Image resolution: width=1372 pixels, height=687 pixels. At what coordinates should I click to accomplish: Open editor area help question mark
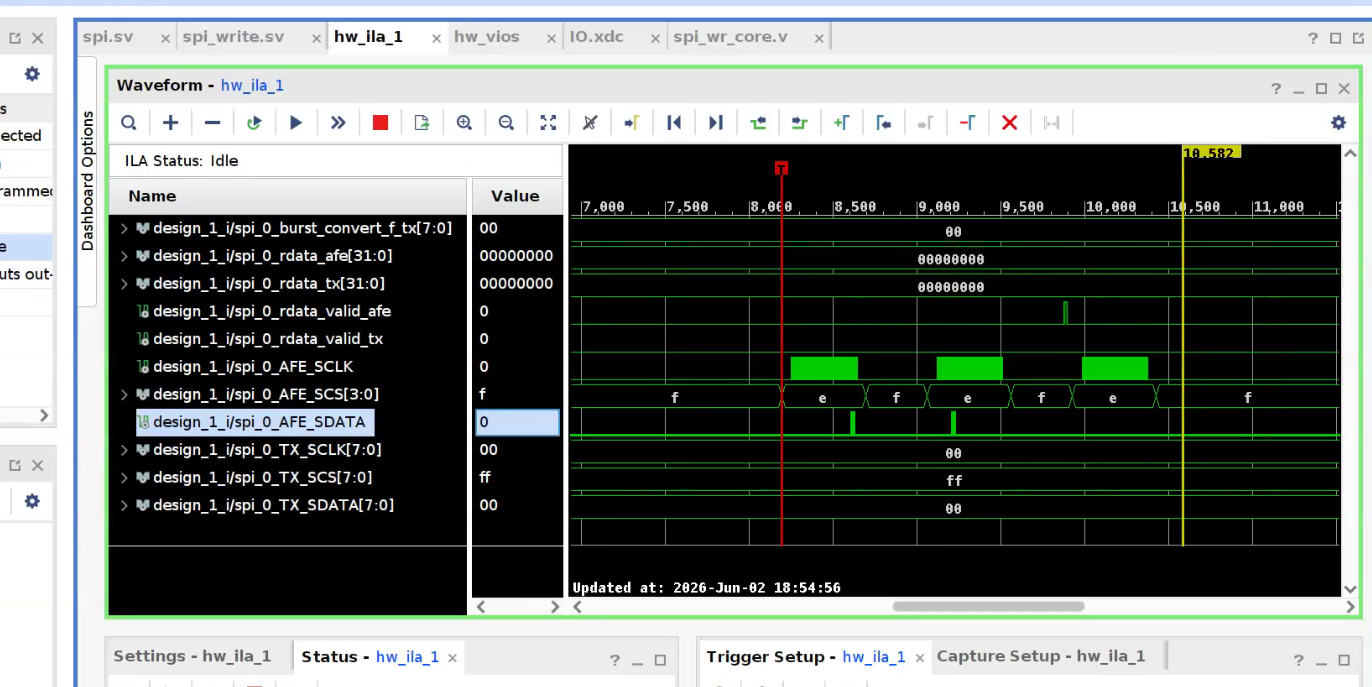coord(1313,38)
